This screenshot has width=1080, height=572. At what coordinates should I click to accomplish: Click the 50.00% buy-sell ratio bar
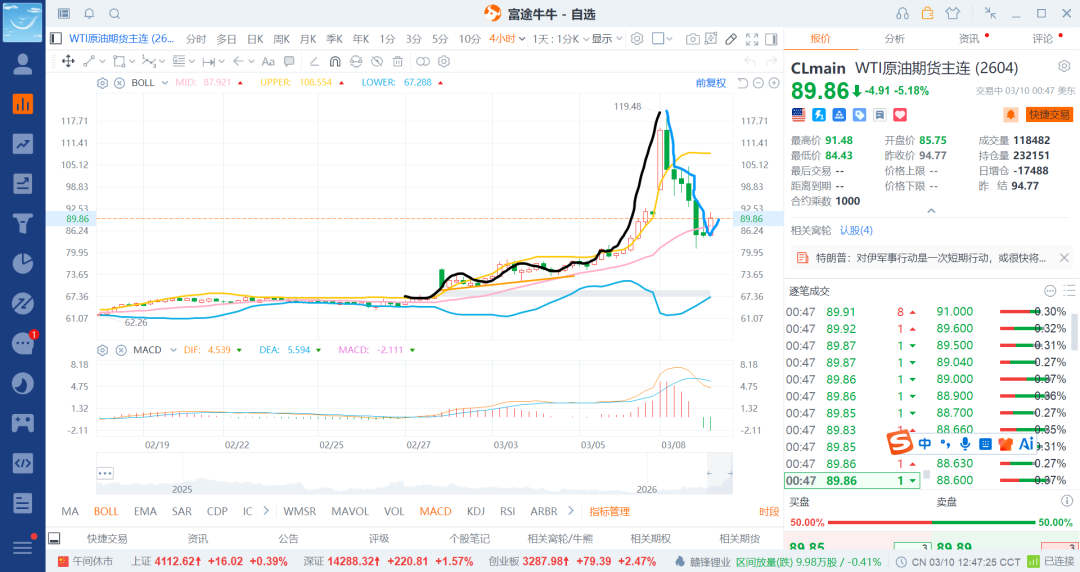pos(931,522)
